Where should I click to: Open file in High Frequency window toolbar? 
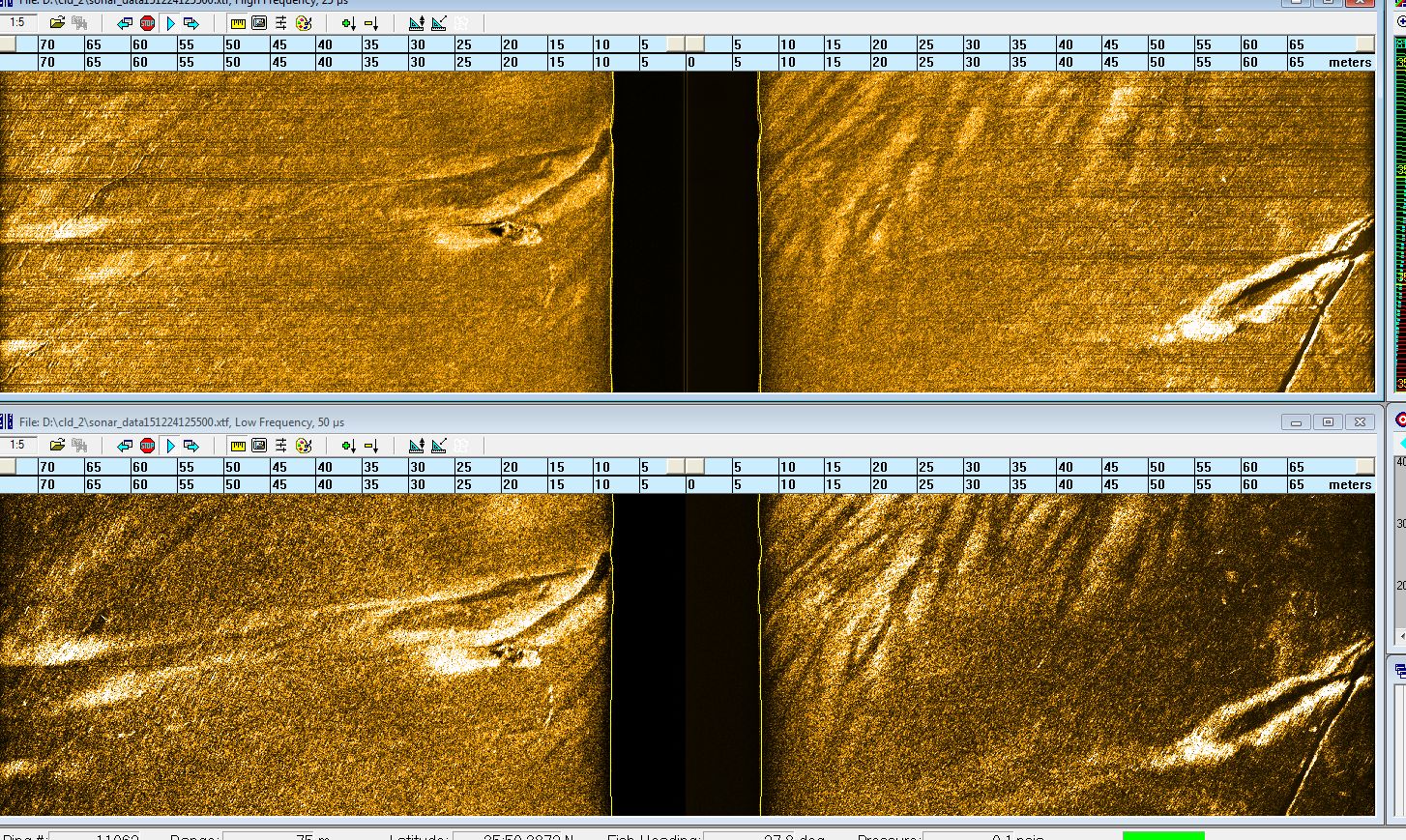pyautogui.click(x=57, y=23)
